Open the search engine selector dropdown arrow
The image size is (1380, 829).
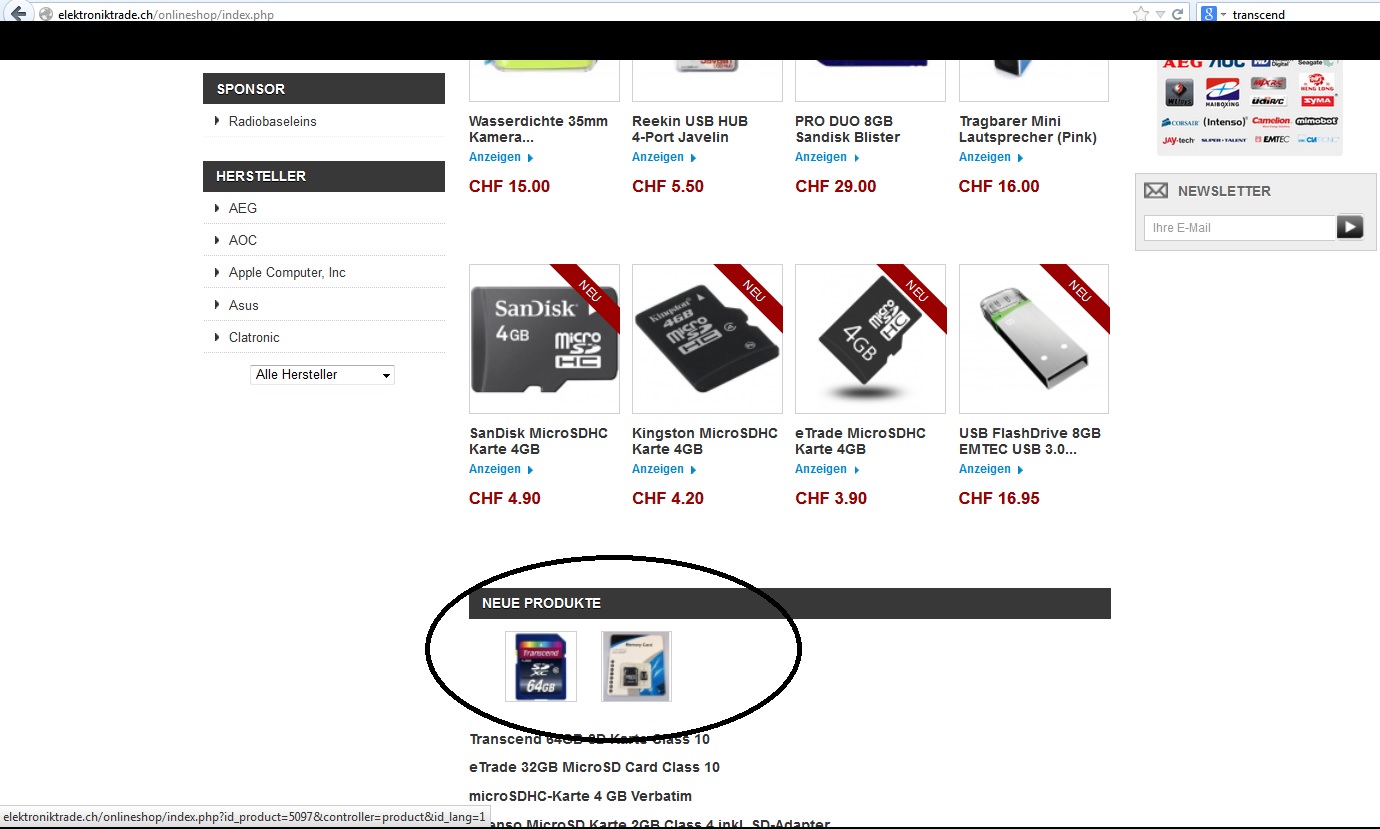[1223, 14]
